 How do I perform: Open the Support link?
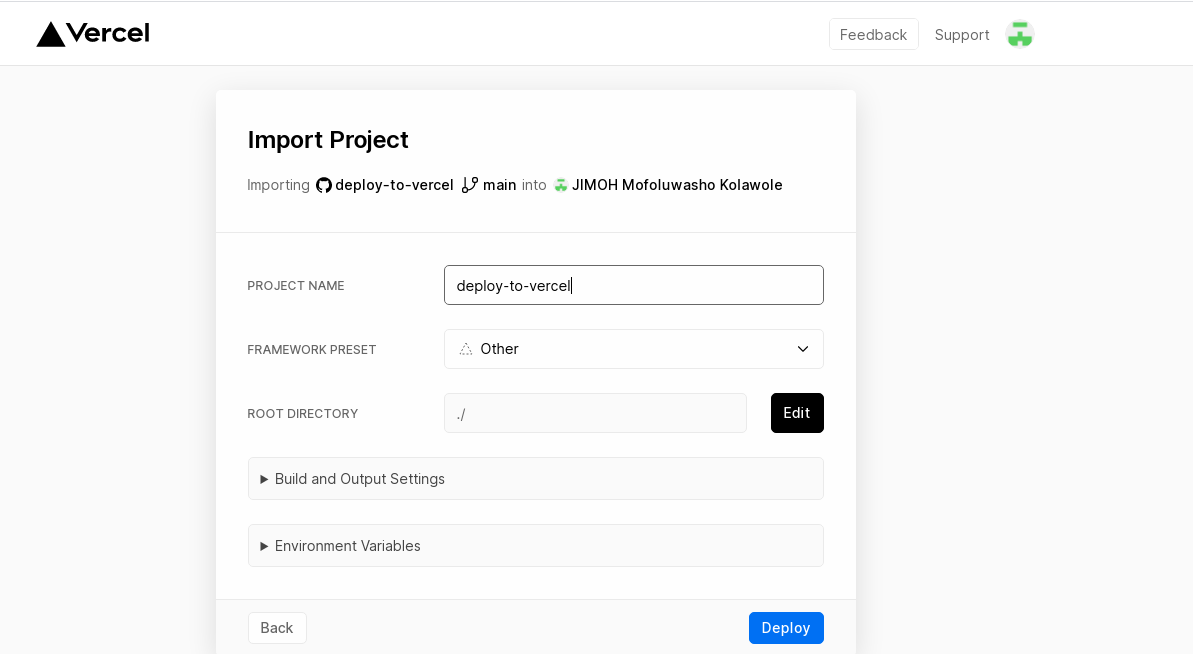[x=962, y=35]
